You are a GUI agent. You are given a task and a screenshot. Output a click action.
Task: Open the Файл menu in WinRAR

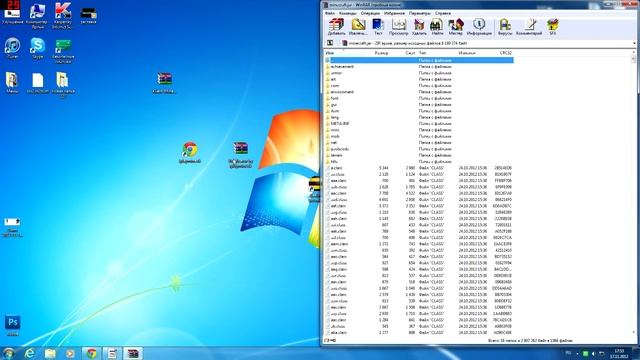(x=330, y=13)
